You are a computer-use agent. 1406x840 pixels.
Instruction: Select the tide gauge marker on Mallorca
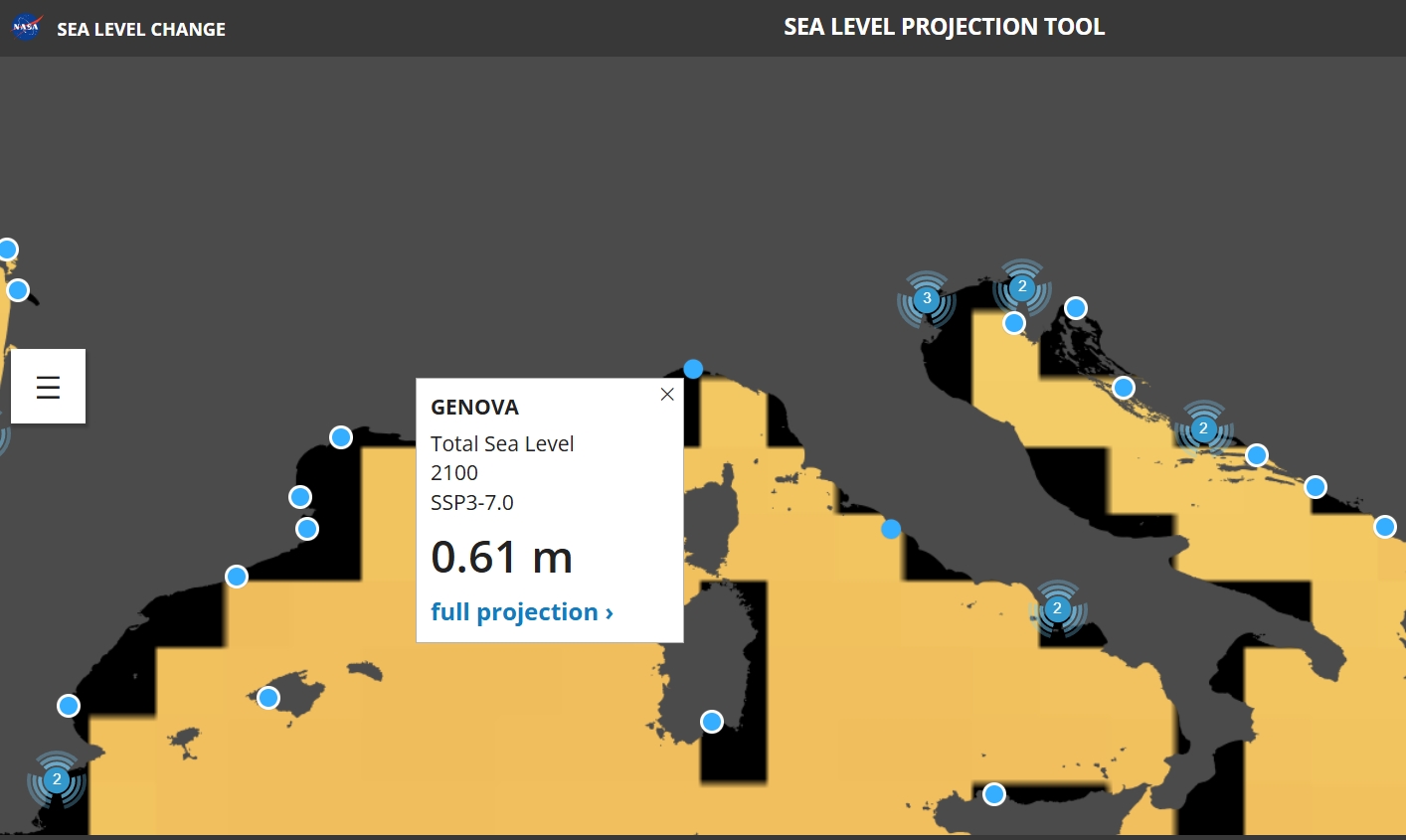pyautogui.click(x=268, y=698)
